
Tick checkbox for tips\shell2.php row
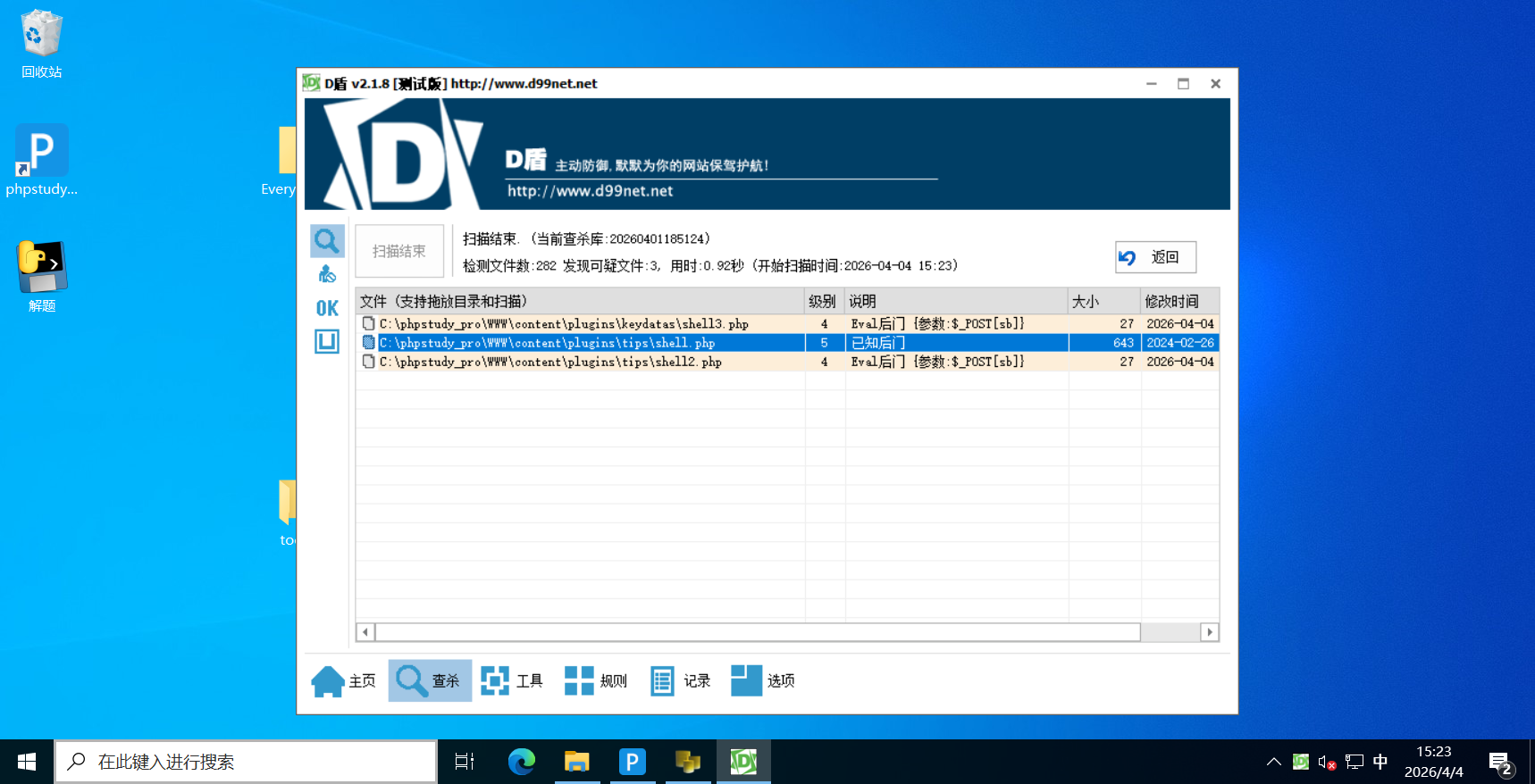[368, 361]
